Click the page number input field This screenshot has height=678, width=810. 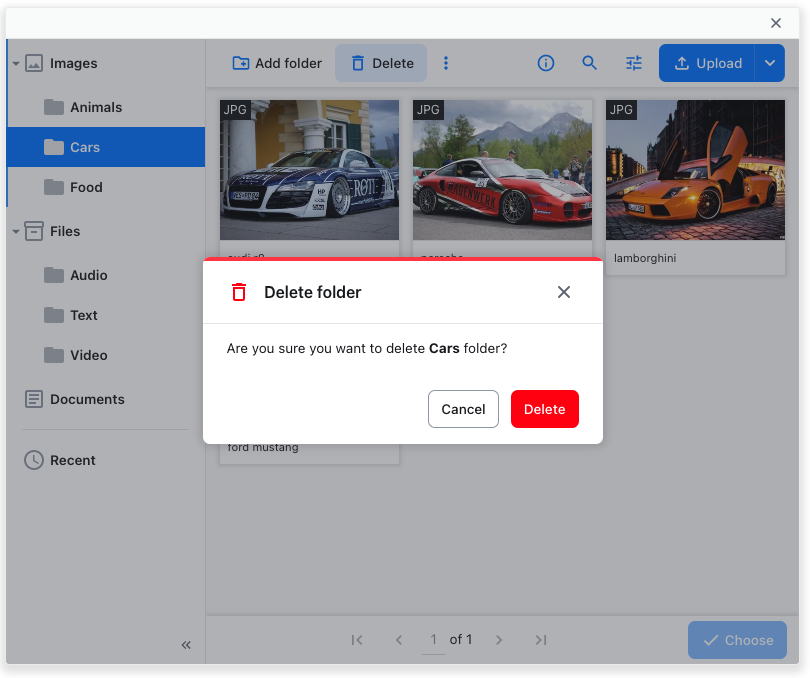click(433, 640)
